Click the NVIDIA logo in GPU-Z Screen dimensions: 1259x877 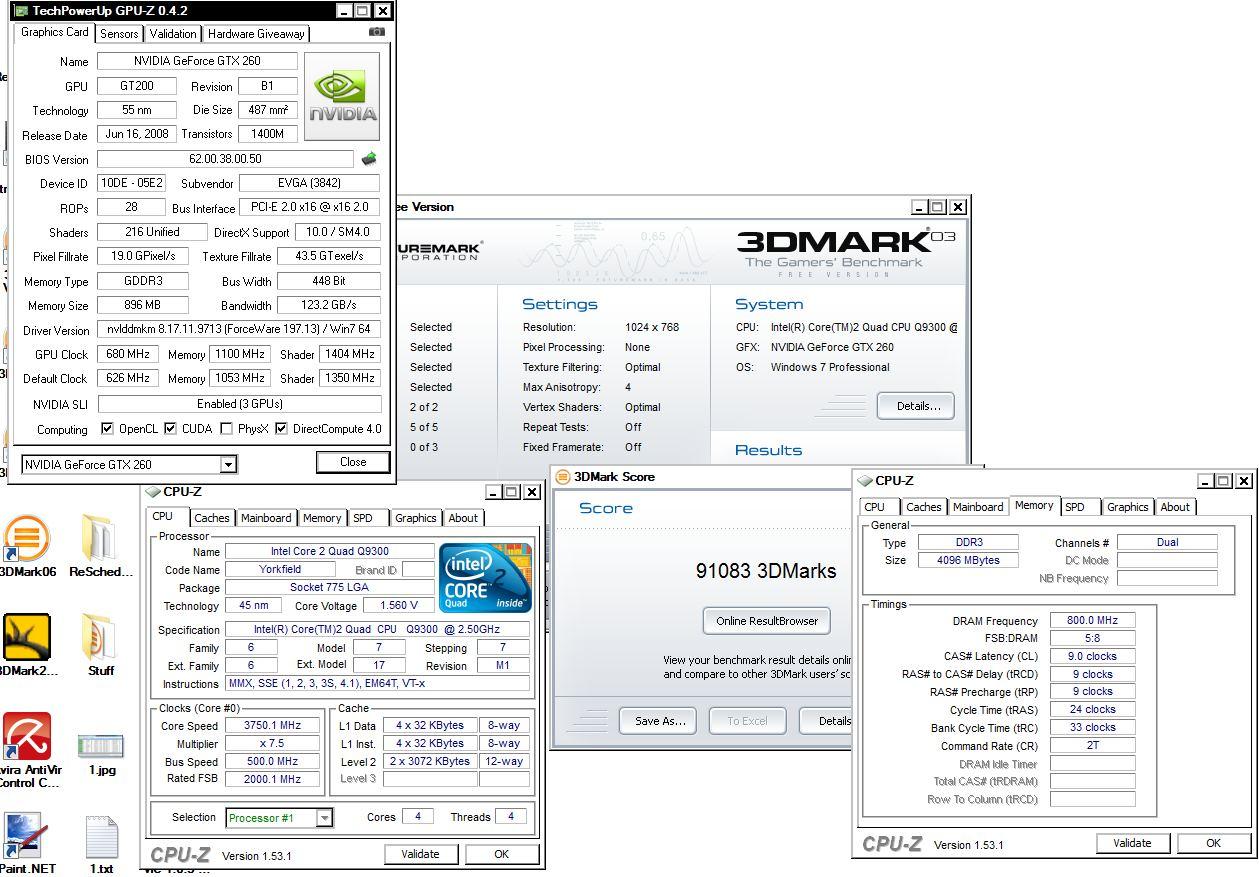pyautogui.click(x=342, y=97)
